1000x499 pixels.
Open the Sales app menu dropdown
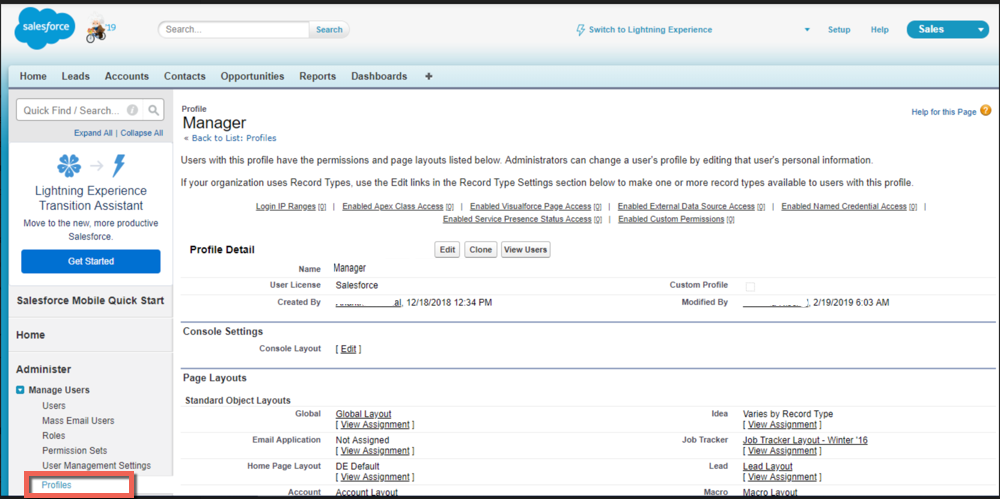pyautogui.click(x=980, y=29)
